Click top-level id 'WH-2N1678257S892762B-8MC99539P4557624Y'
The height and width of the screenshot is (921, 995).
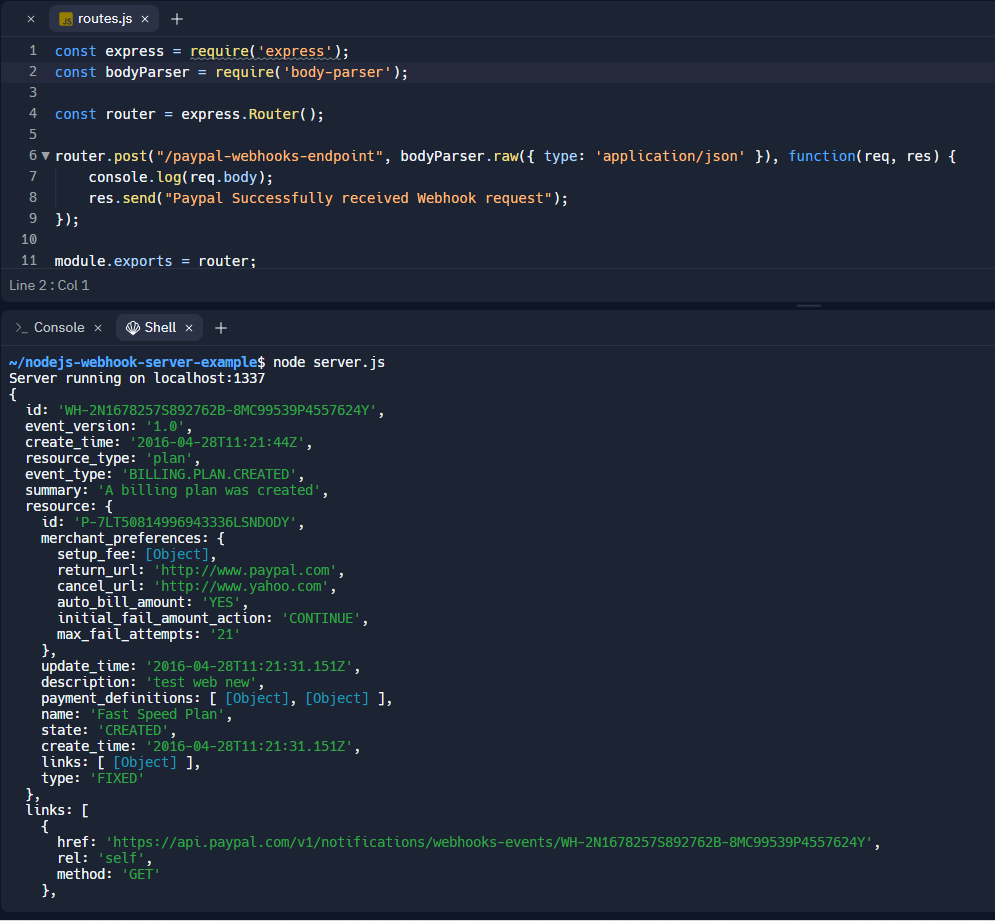tap(217, 410)
